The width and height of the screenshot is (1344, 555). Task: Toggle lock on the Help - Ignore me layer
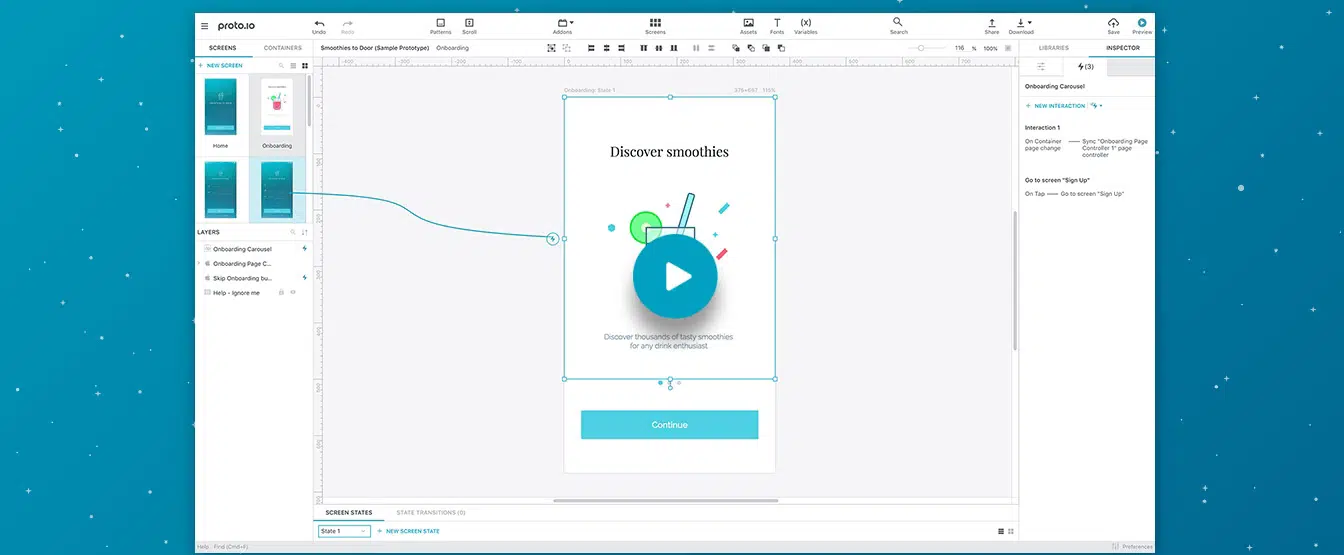(281, 292)
